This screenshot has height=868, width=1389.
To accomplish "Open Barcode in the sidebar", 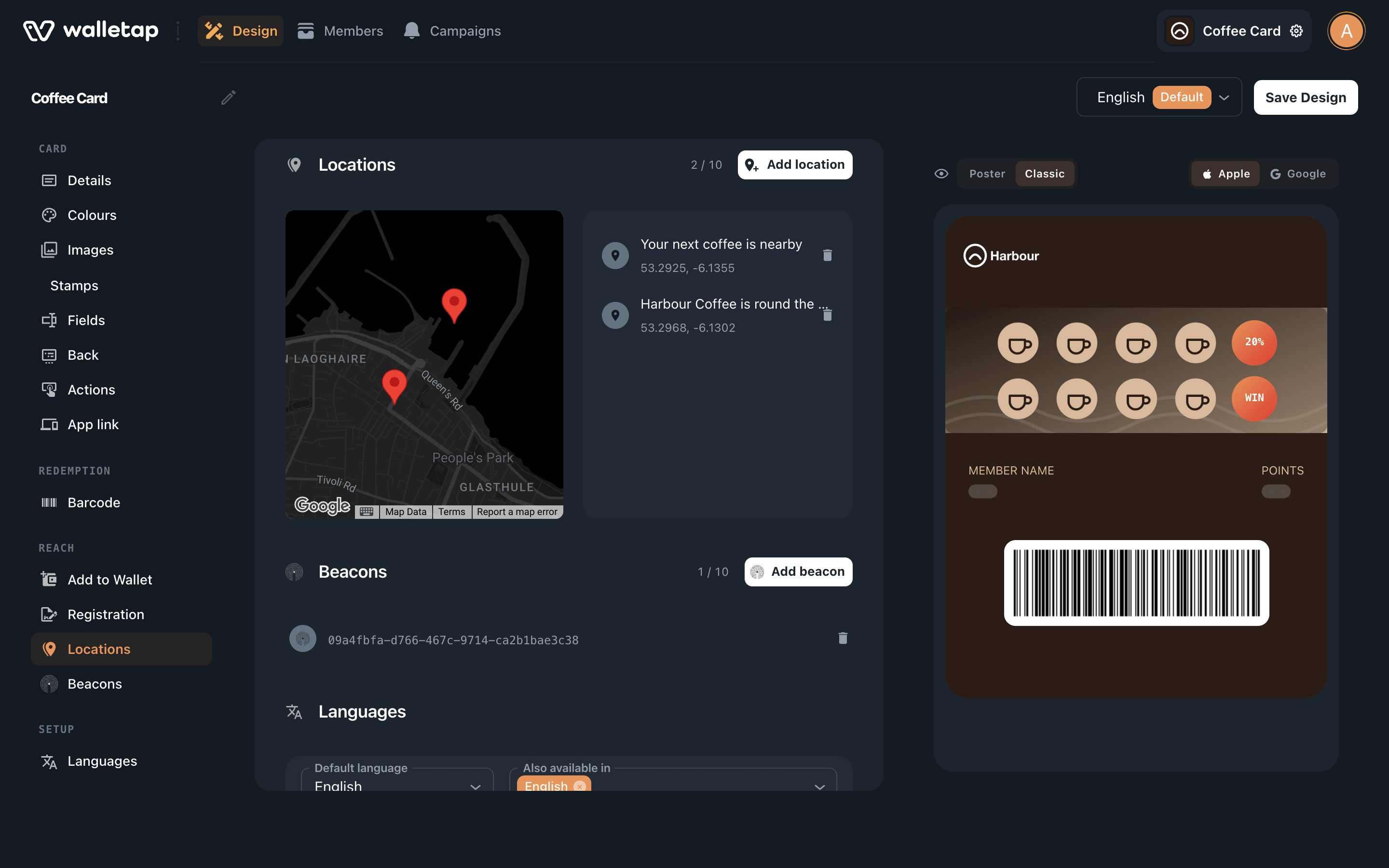I will [x=121, y=502].
